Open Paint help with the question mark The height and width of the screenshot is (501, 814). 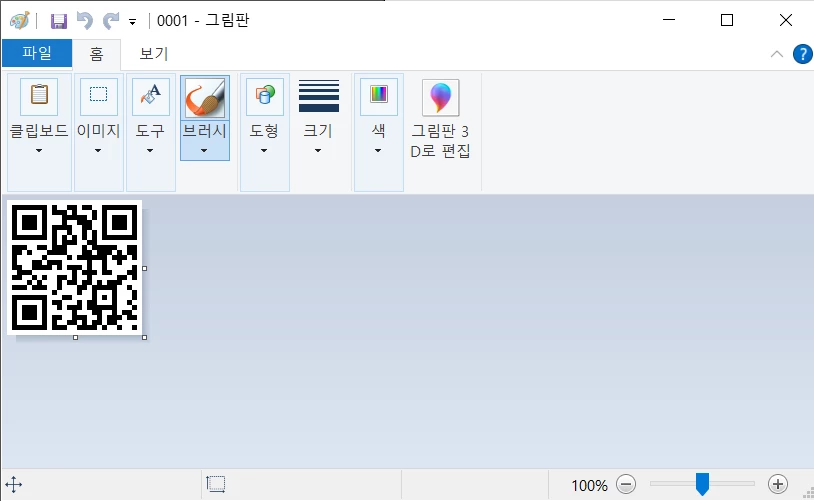803,54
